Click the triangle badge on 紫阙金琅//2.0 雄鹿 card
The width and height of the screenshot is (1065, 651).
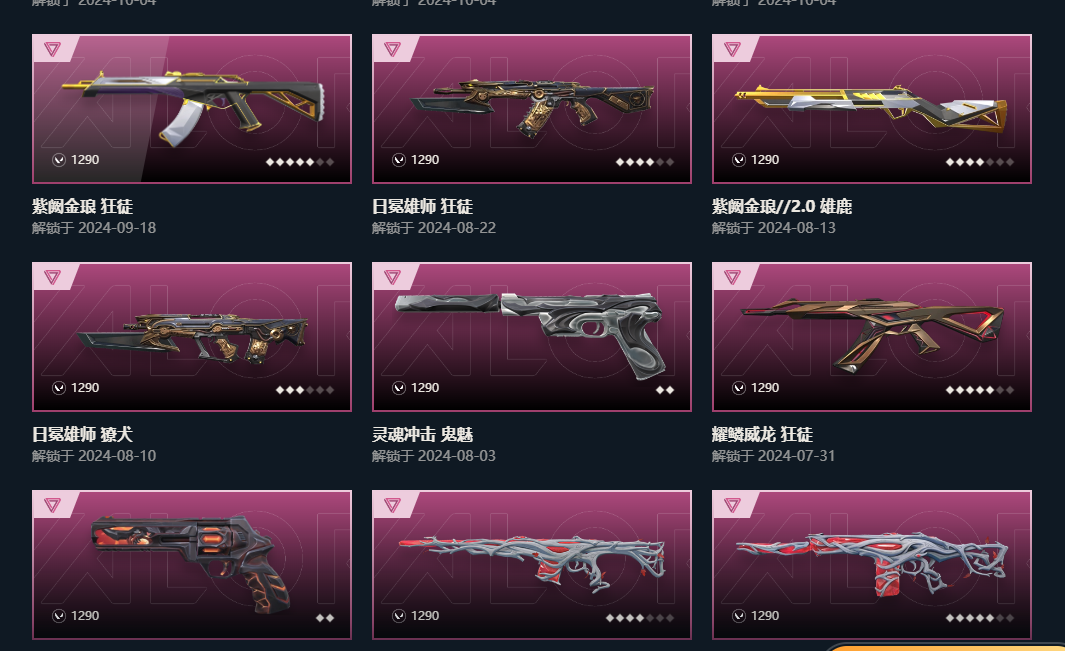[x=732, y=49]
